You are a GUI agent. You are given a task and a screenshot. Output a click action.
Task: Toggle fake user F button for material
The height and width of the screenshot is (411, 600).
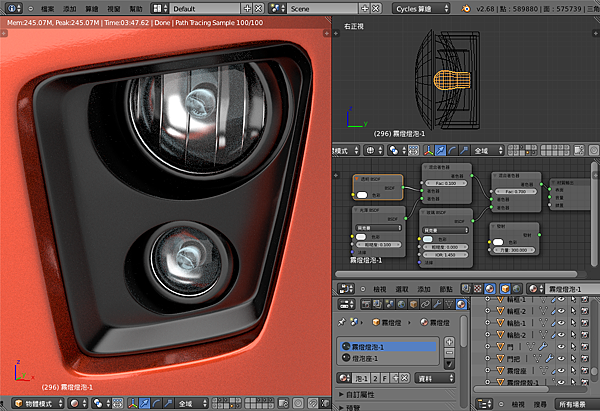point(385,378)
